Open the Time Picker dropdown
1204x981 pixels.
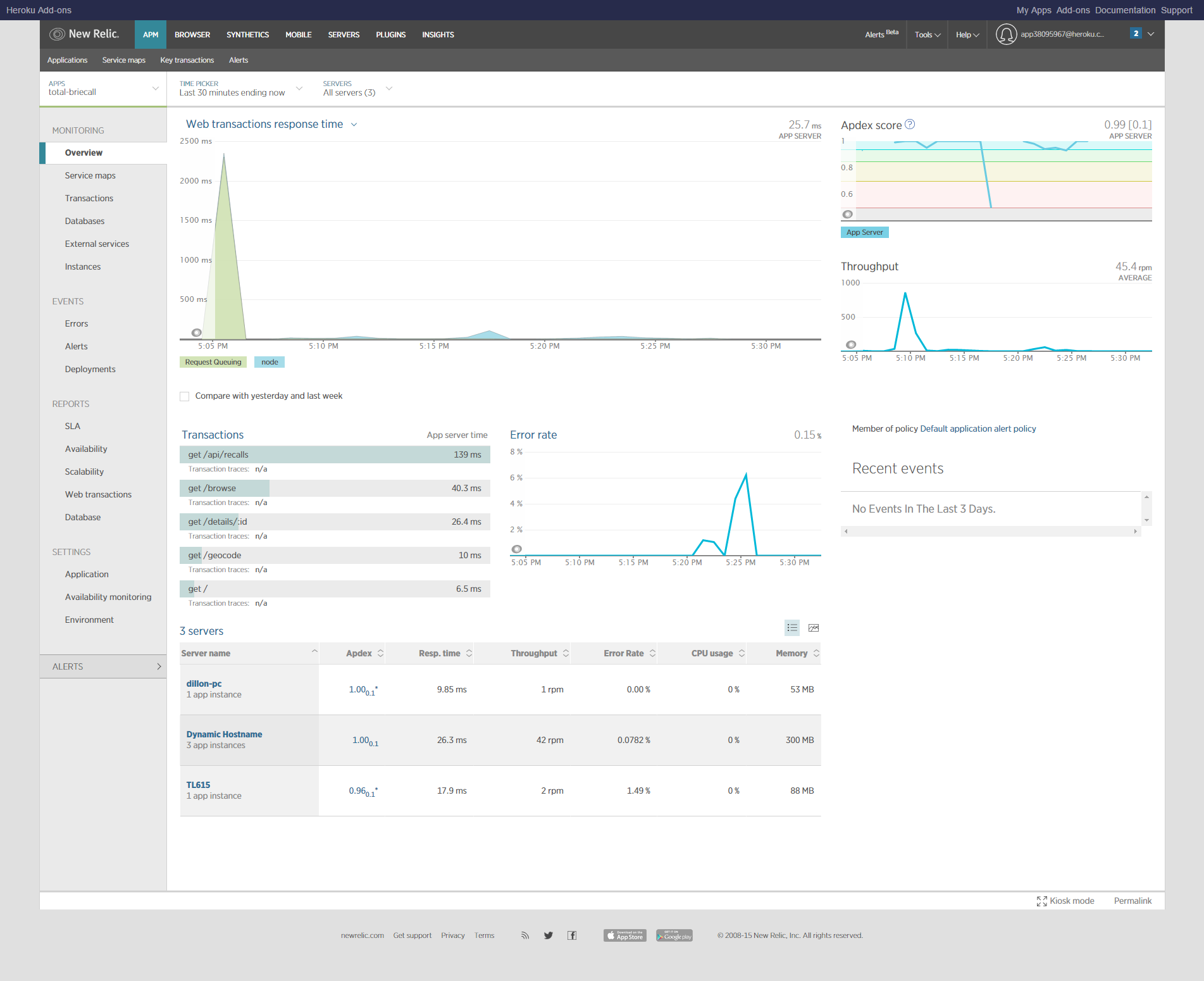tap(240, 89)
